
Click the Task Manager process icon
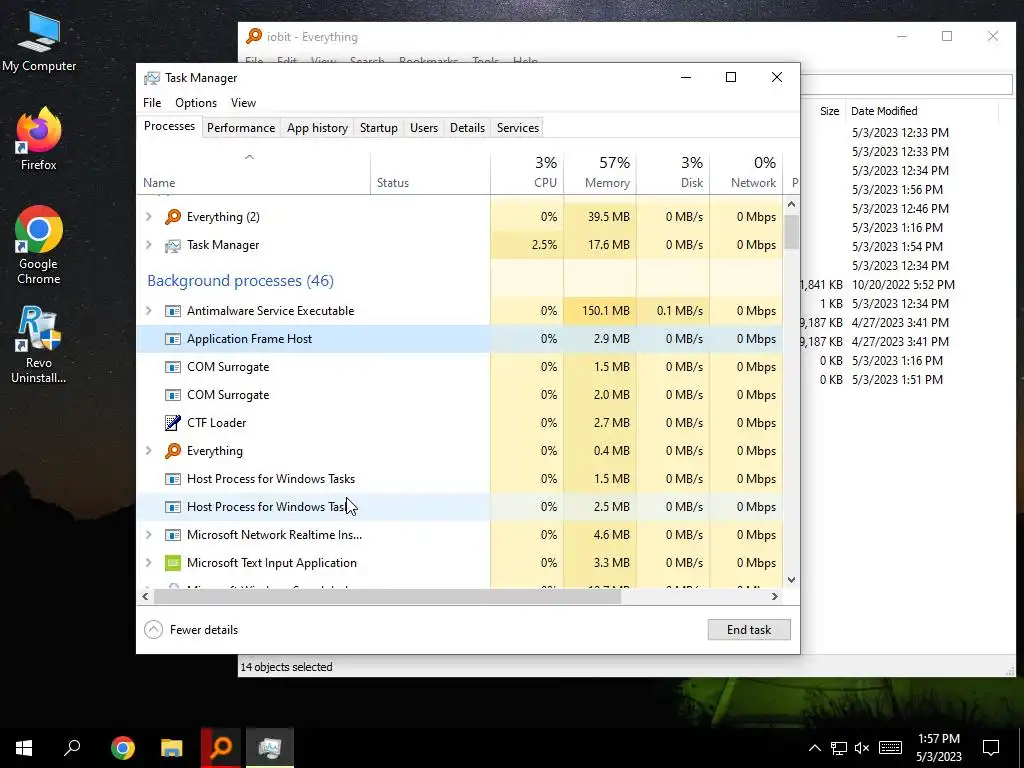coord(172,246)
